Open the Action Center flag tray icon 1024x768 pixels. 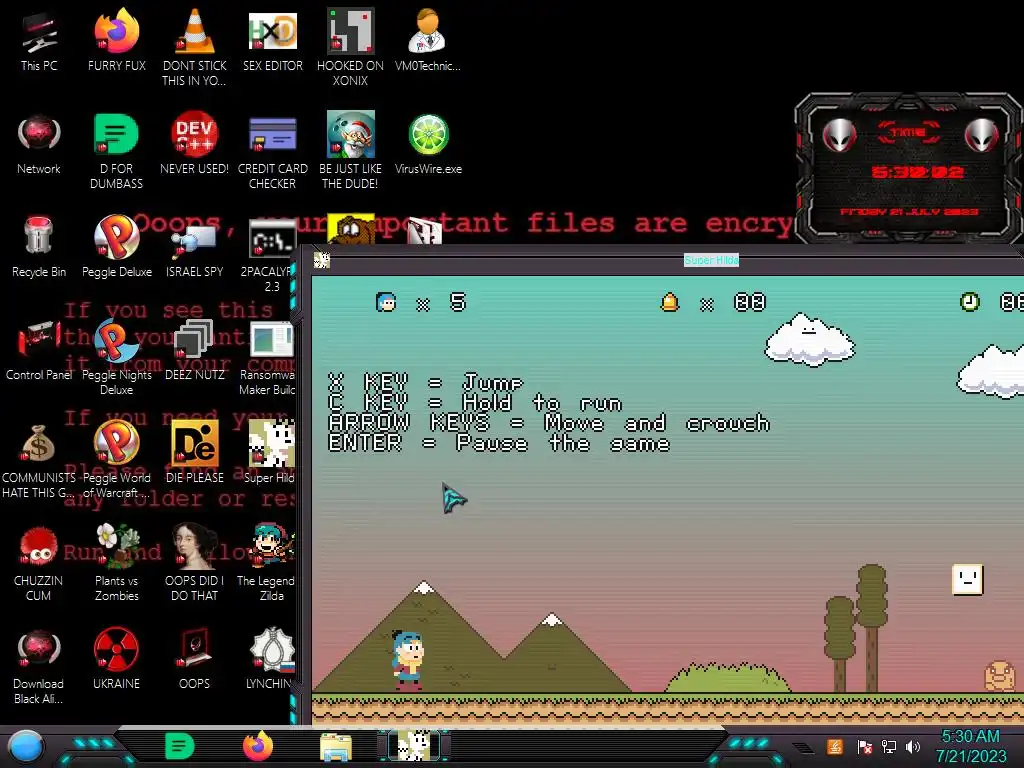(x=865, y=746)
